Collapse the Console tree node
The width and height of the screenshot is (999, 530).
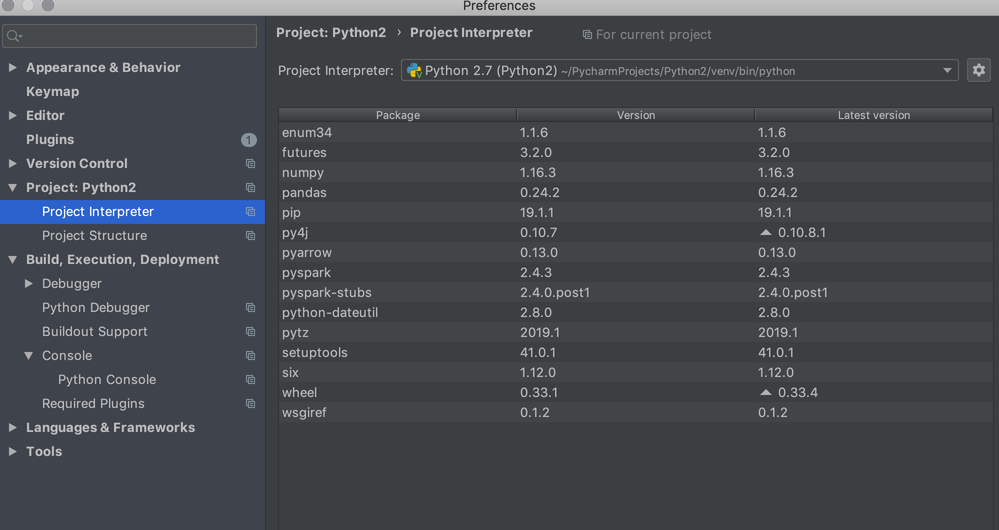29,356
